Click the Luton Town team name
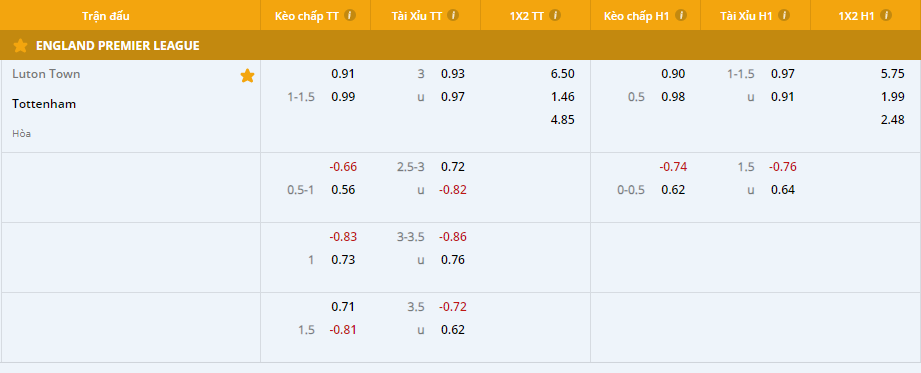The image size is (921, 373). point(46,74)
